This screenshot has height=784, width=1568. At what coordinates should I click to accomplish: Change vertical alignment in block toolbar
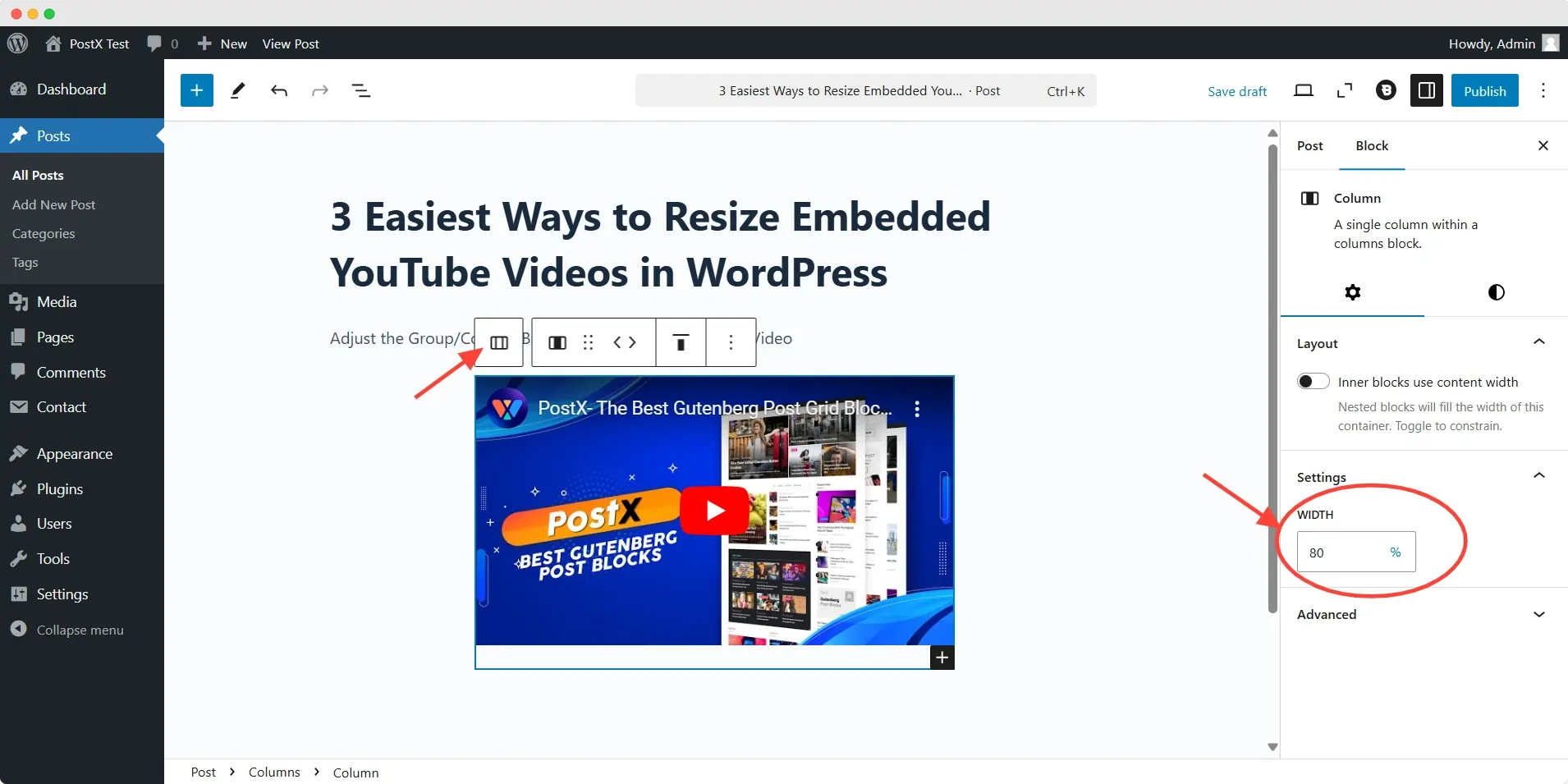681,342
